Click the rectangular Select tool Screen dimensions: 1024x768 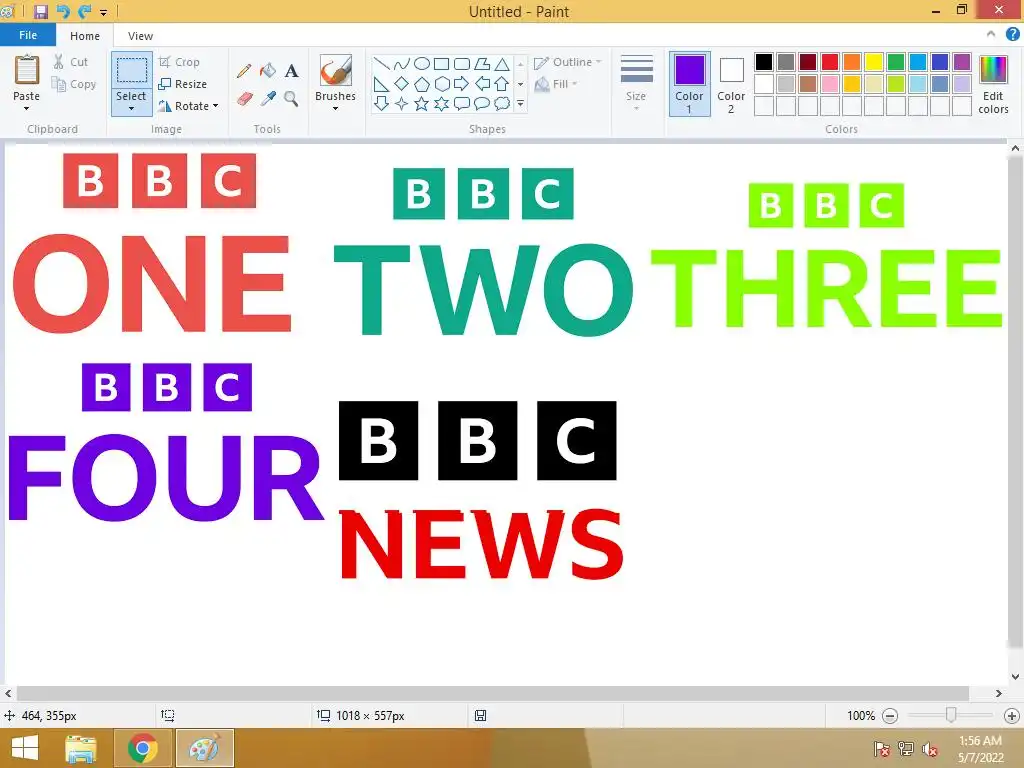click(132, 70)
